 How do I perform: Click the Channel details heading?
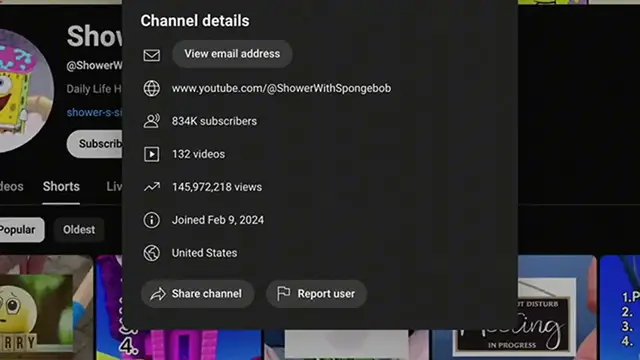(195, 21)
